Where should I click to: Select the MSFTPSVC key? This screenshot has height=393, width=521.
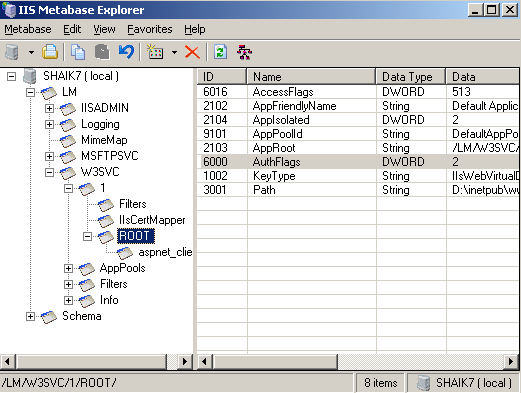110,156
